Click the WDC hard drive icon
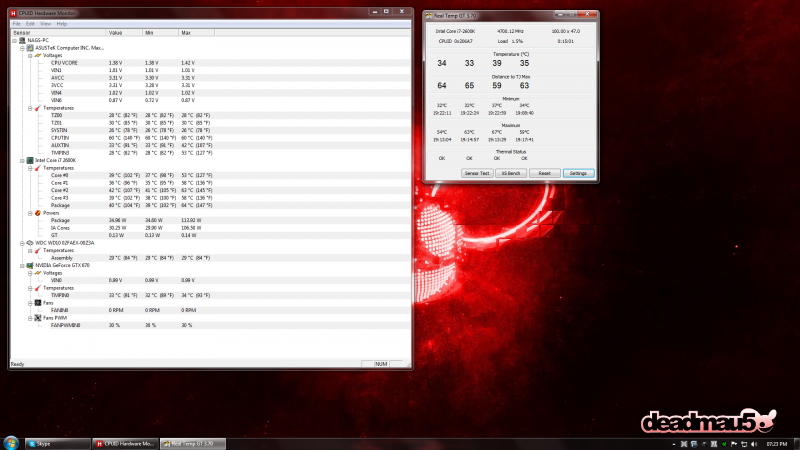Viewport: 800px width, 450px height. (30, 243)
